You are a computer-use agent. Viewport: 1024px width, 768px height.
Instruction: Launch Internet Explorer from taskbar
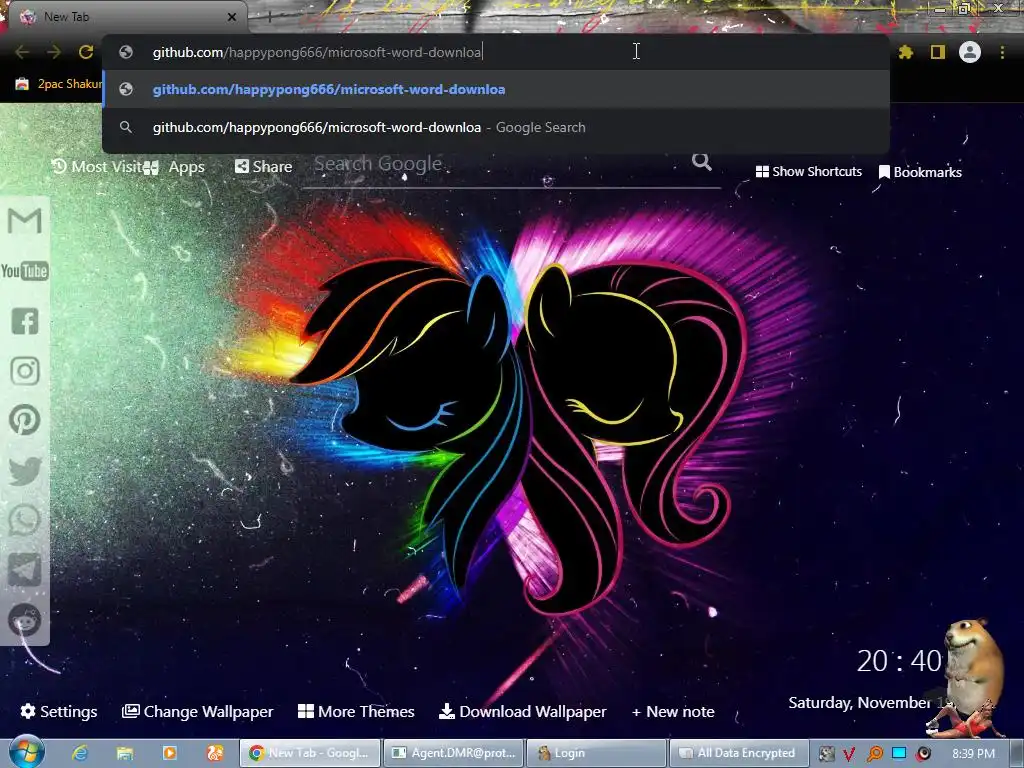click(x=80, y=753)
